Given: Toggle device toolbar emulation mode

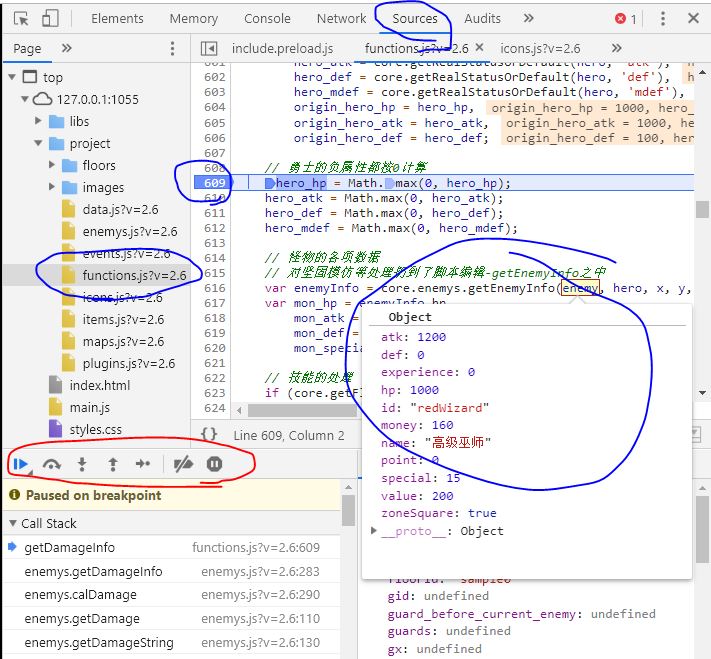Looking at the screenshot, I should click(50, 18).
